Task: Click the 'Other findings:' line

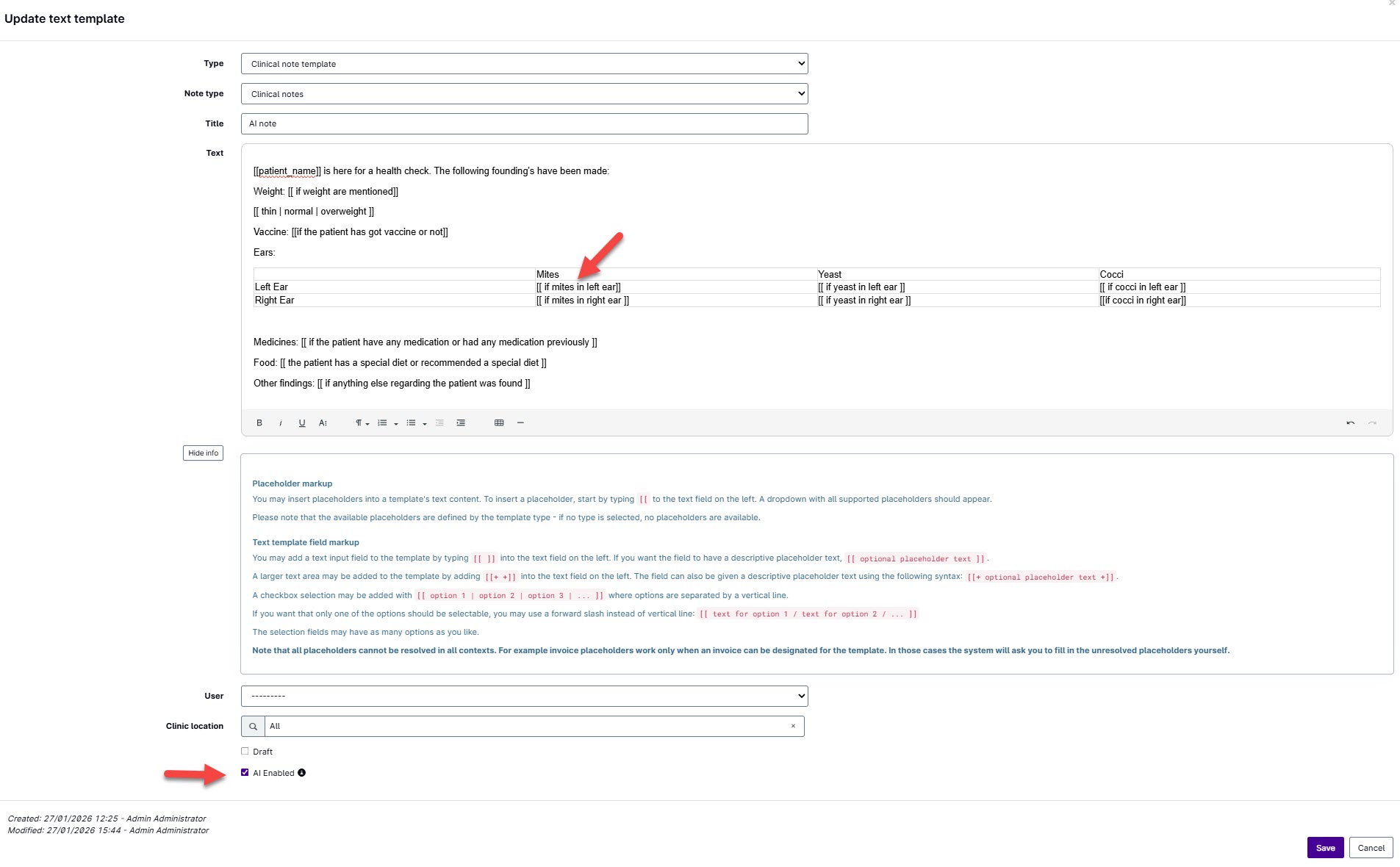Action: (x=392, y=384)
